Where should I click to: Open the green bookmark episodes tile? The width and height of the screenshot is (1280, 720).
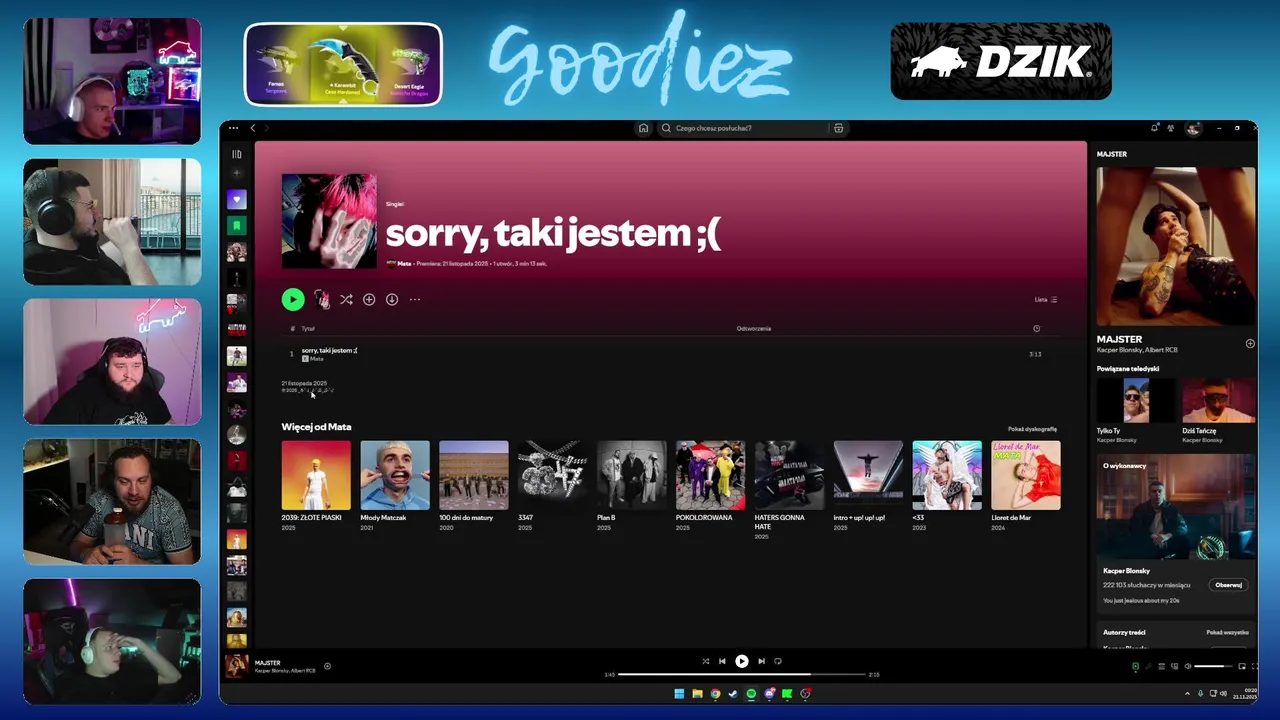click(x=237, y=226)
